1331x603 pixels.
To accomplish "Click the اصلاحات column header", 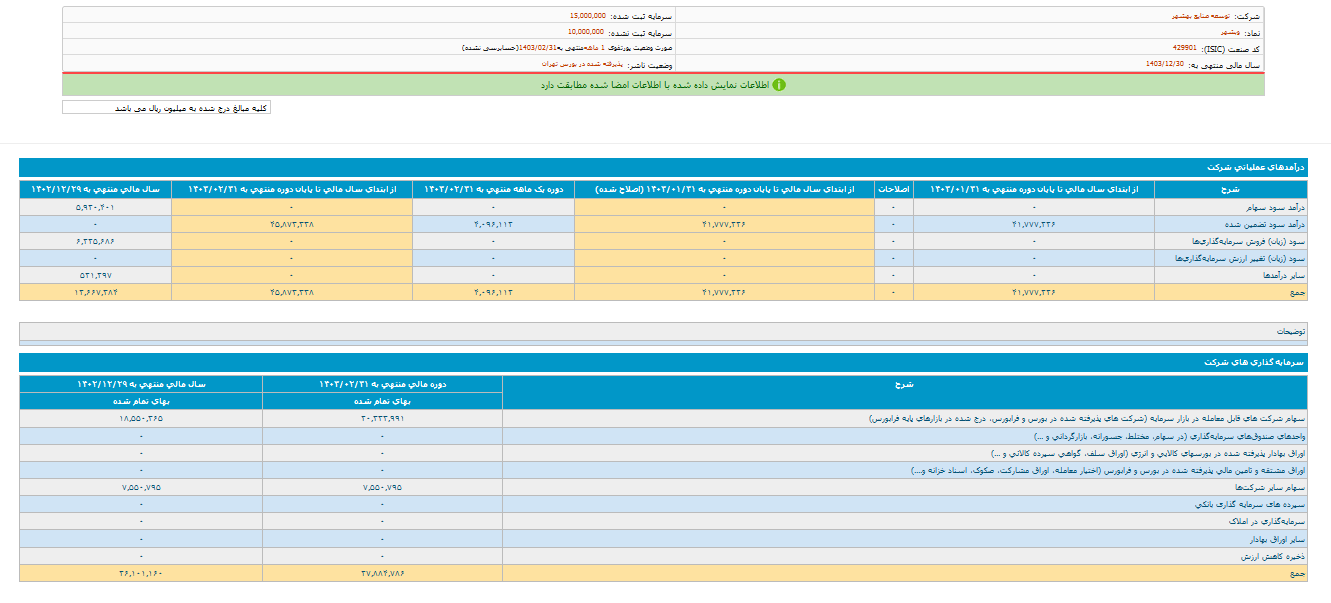I will click(893, 188).
